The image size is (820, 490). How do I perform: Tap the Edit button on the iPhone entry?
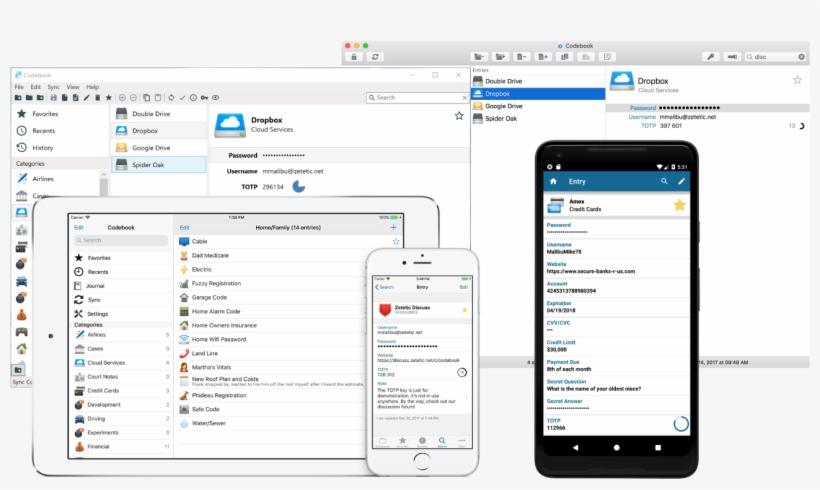[x=462, y=287]
